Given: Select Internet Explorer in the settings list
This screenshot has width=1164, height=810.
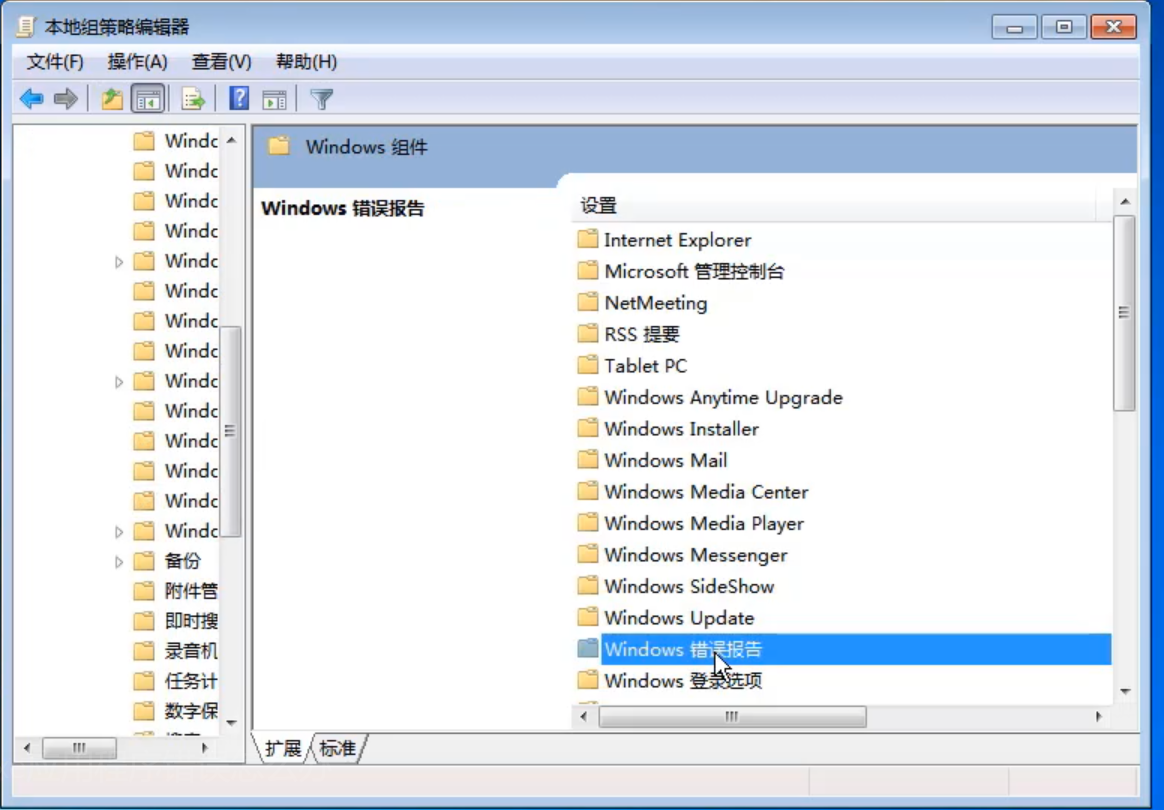Looking at the screenshot, I should coord(676,240).
